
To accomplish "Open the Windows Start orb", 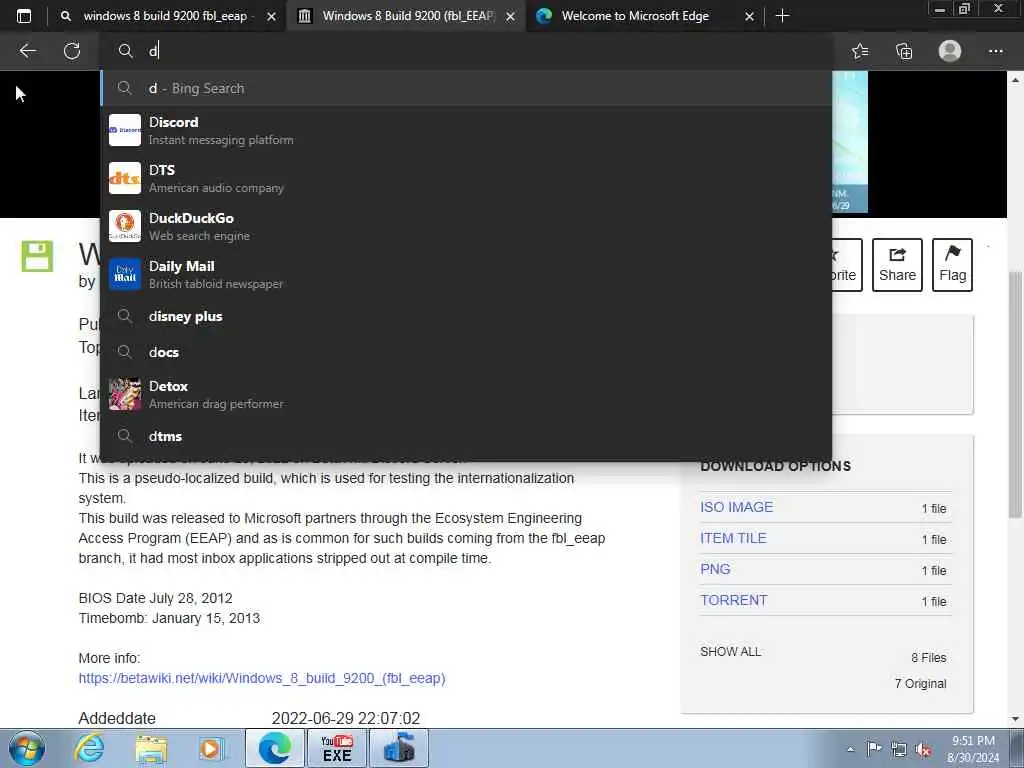I will 27,748.
